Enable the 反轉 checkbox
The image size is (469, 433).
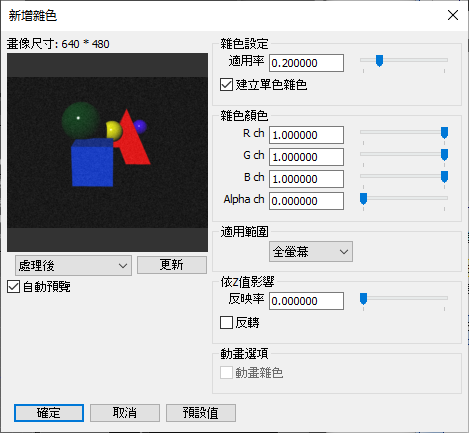pos(226,323)
